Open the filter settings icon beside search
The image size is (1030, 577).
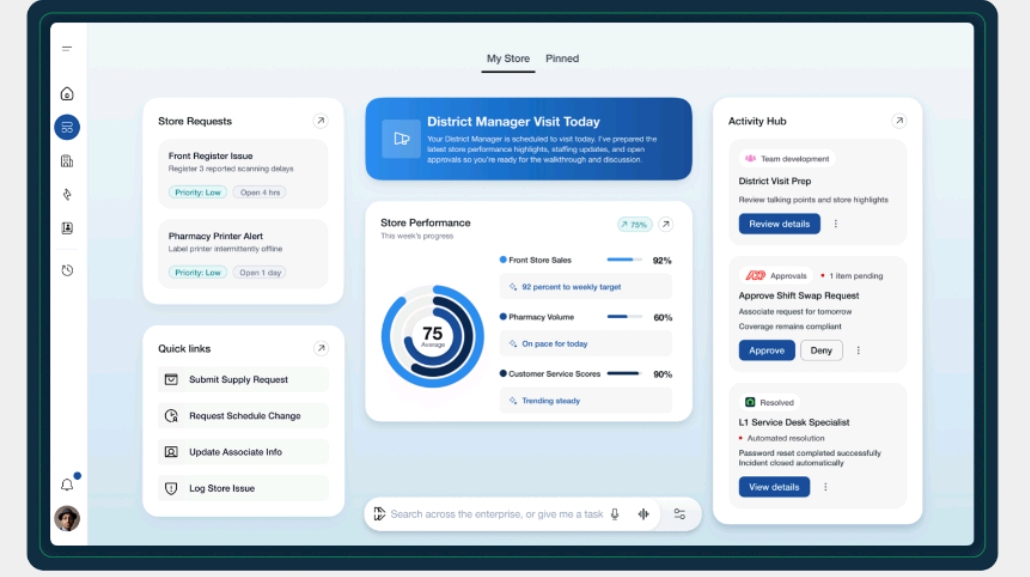[680, 514]
